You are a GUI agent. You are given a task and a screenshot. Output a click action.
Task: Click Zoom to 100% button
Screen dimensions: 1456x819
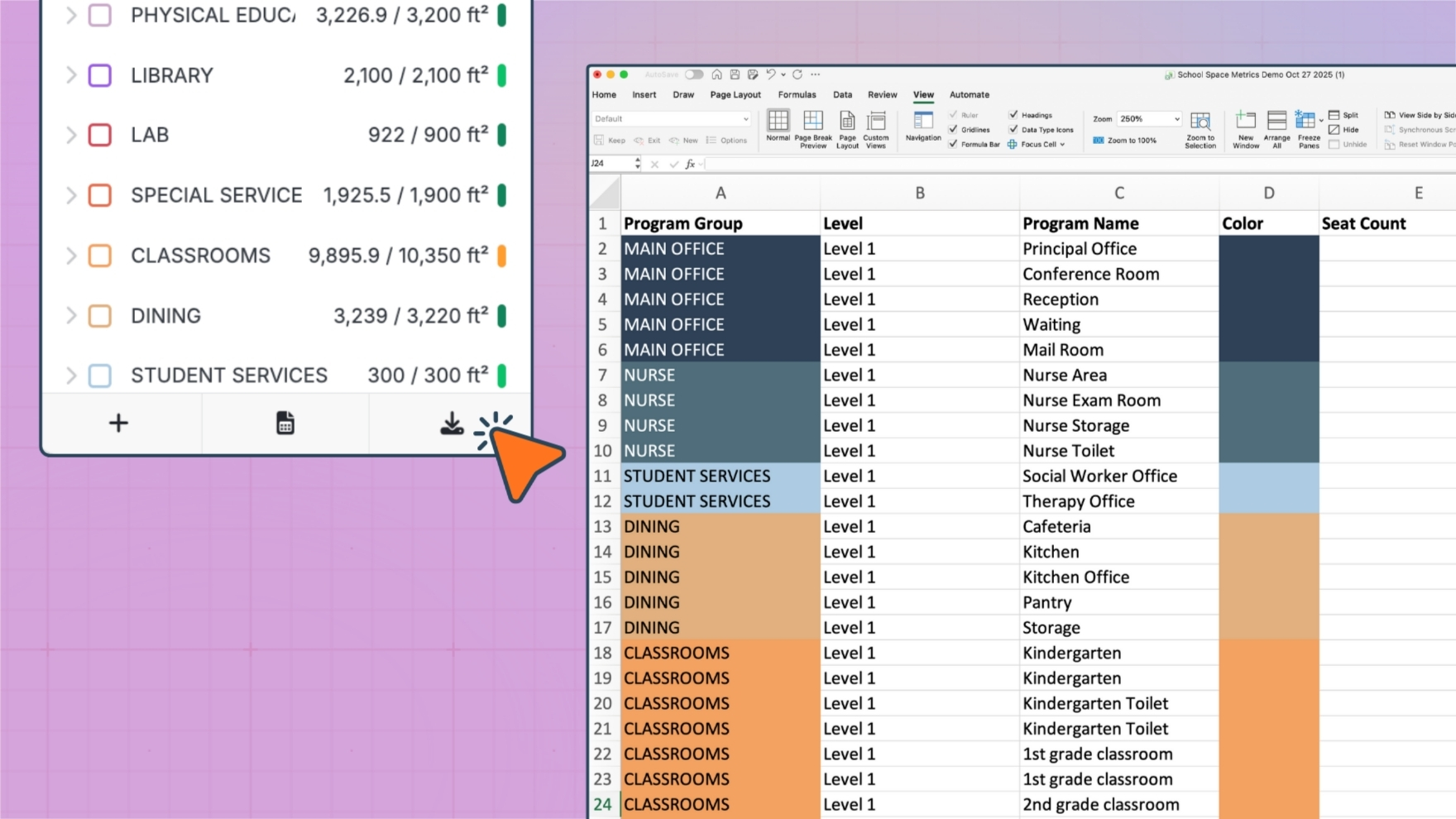1124,141
